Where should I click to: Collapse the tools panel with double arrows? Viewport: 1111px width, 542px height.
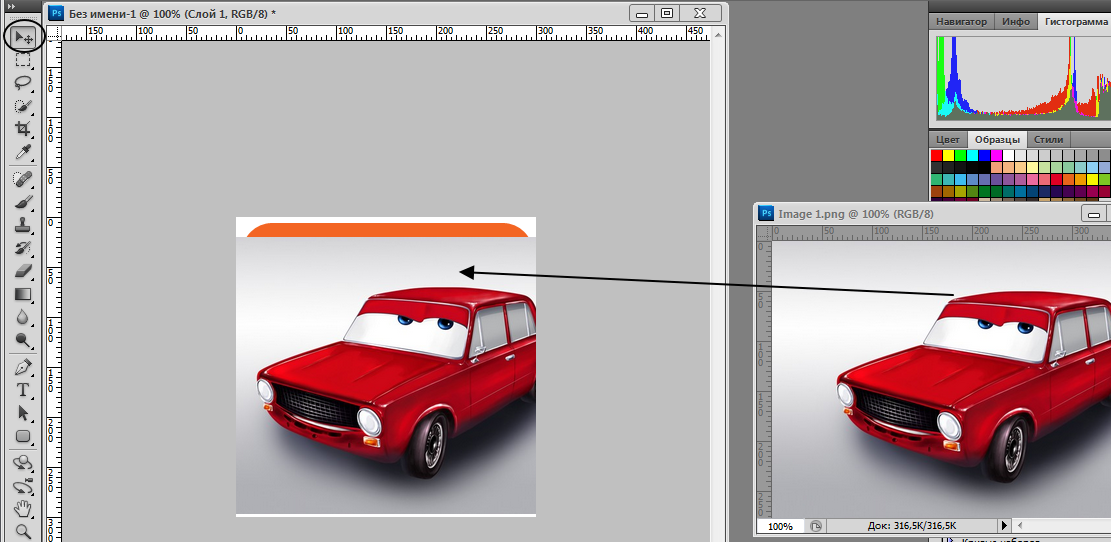(11, 6)
